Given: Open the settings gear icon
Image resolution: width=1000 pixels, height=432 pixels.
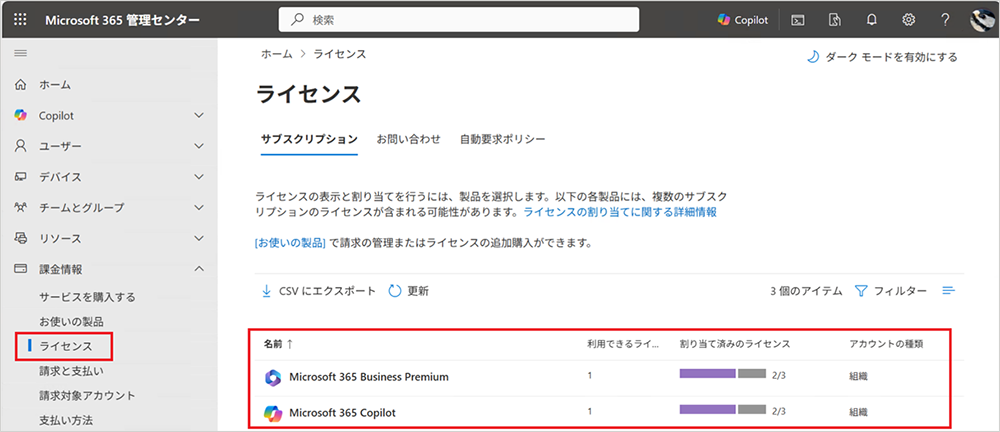Looking at the screenshot, I should coord(908,20).
